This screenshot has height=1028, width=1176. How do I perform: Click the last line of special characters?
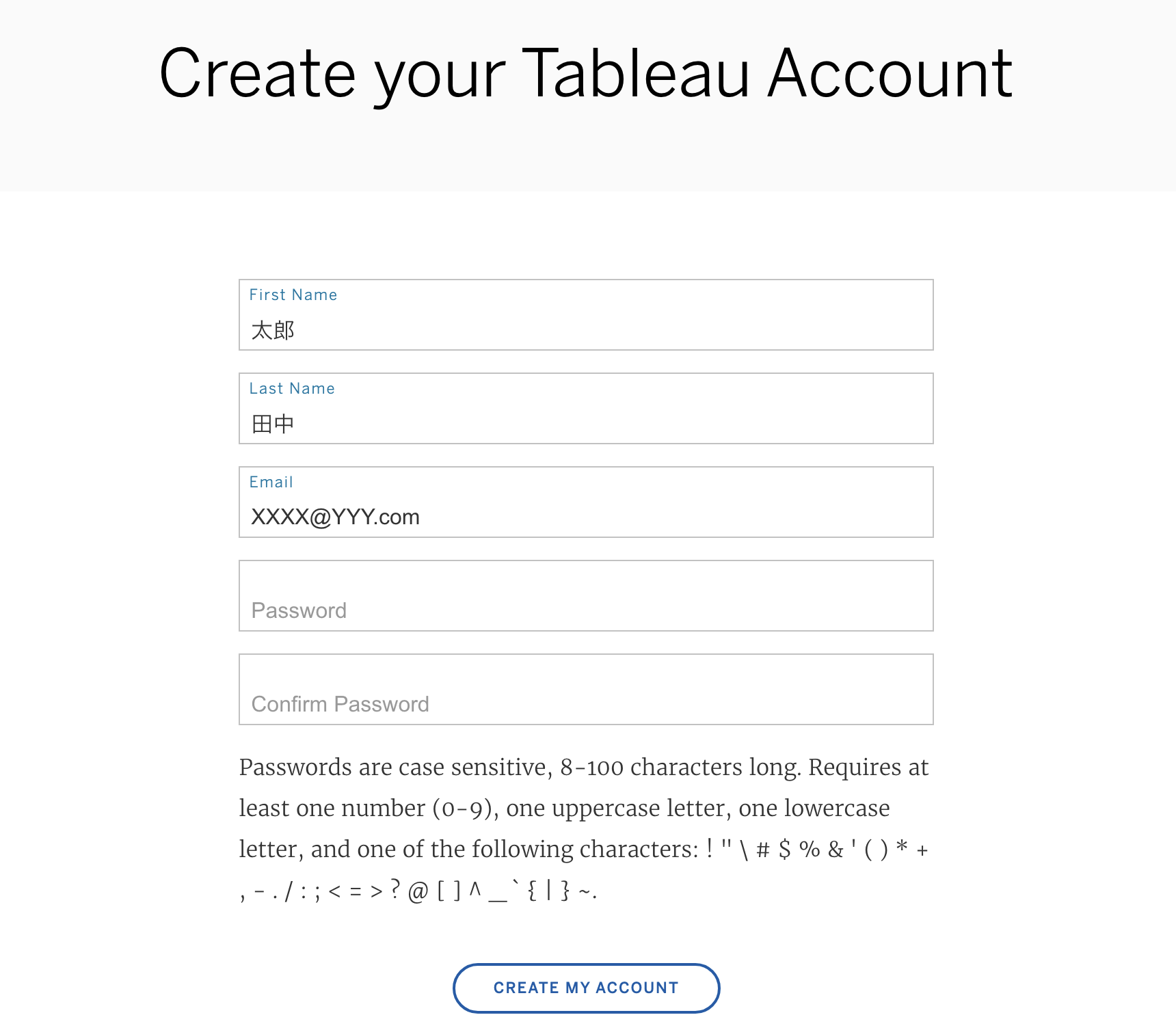coord(418,891)
